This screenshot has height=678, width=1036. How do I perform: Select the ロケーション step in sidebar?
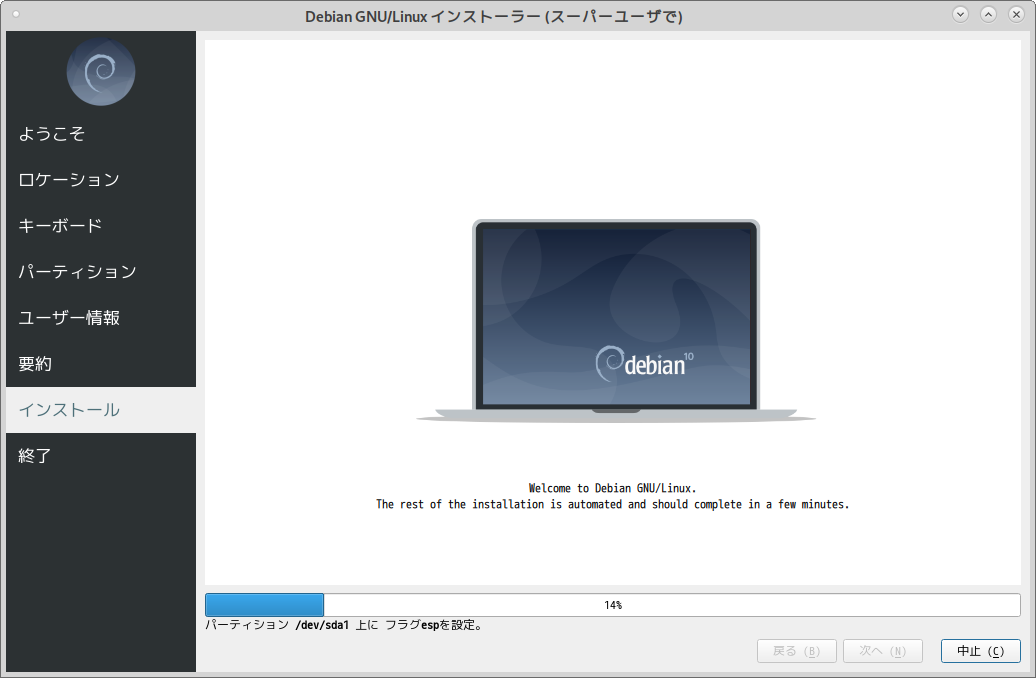click(101, 180)
